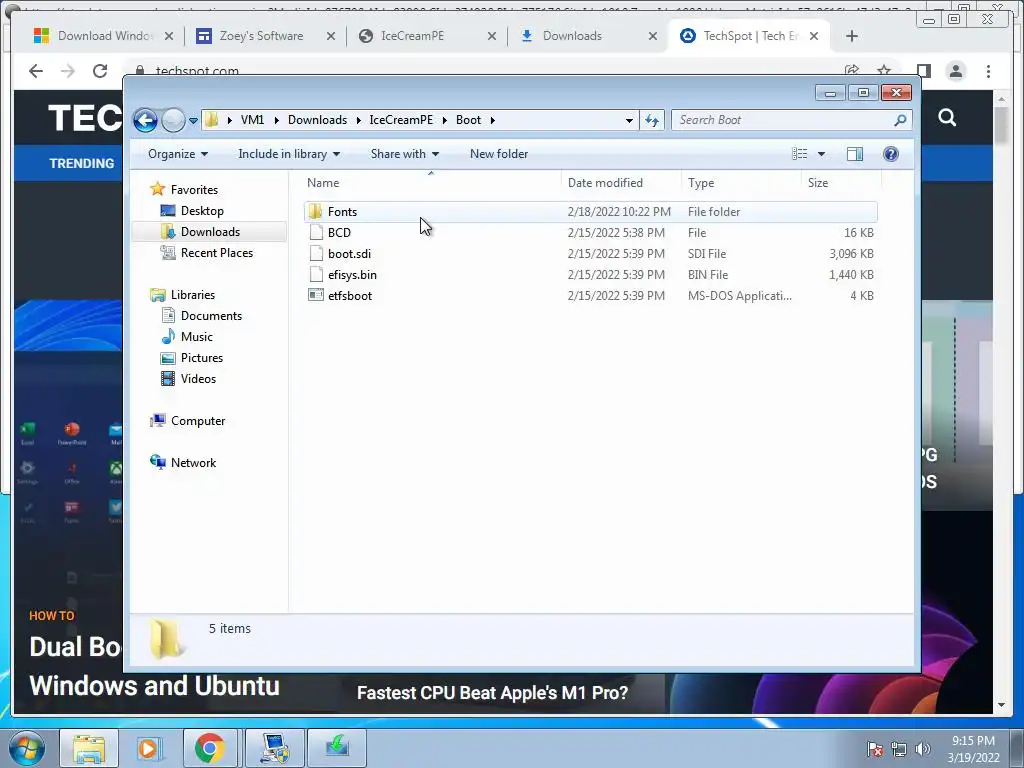Click Computer in navigation pane

198,421
